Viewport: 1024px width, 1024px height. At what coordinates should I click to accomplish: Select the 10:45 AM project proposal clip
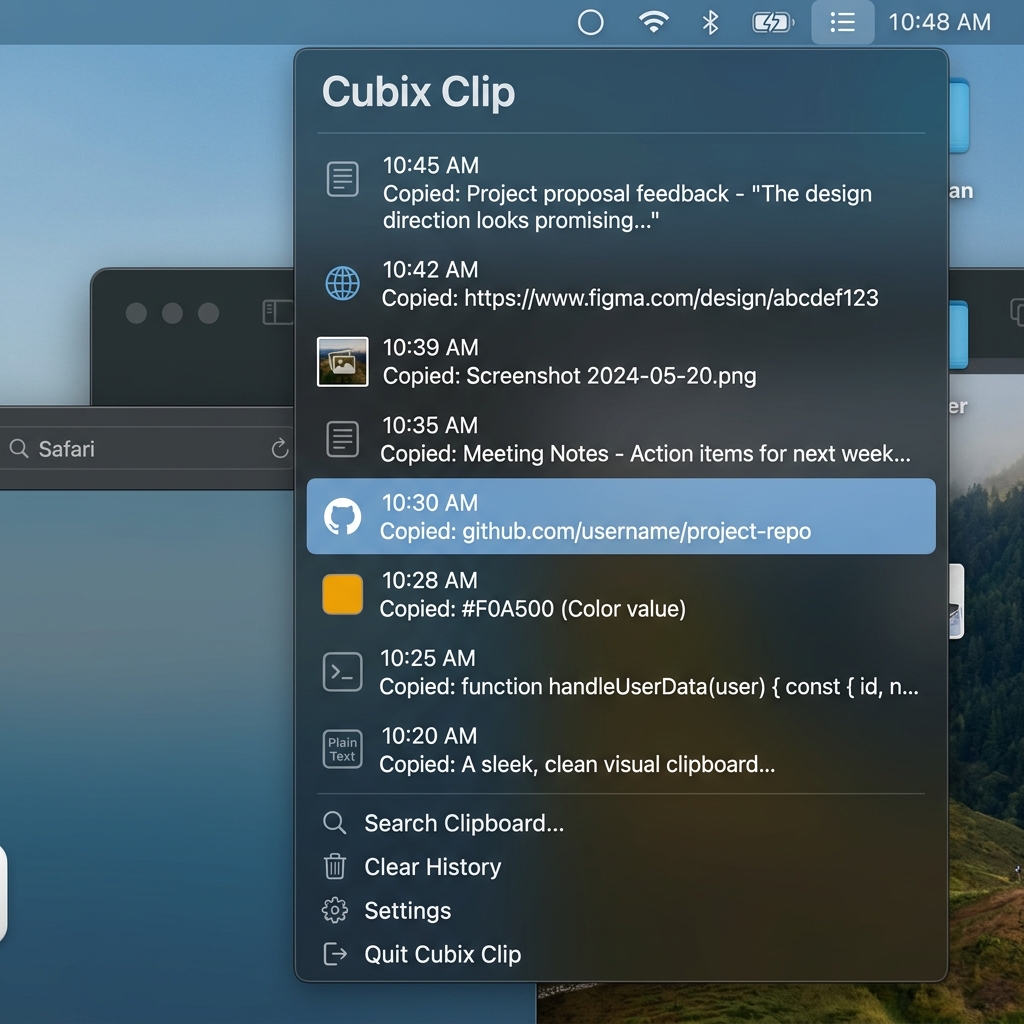621,193
